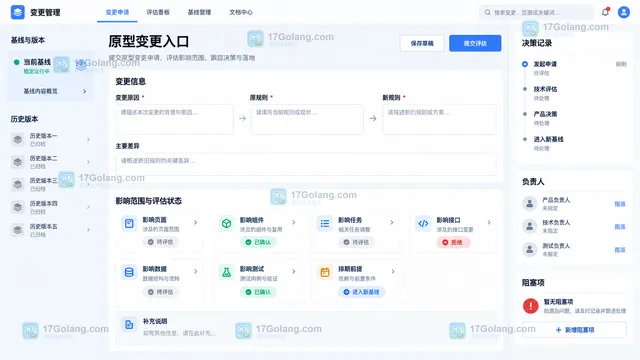Viewport: 640px width, 360px height.
Task: Click the red 阻塞项 alert icon
Action: [531, 306]
